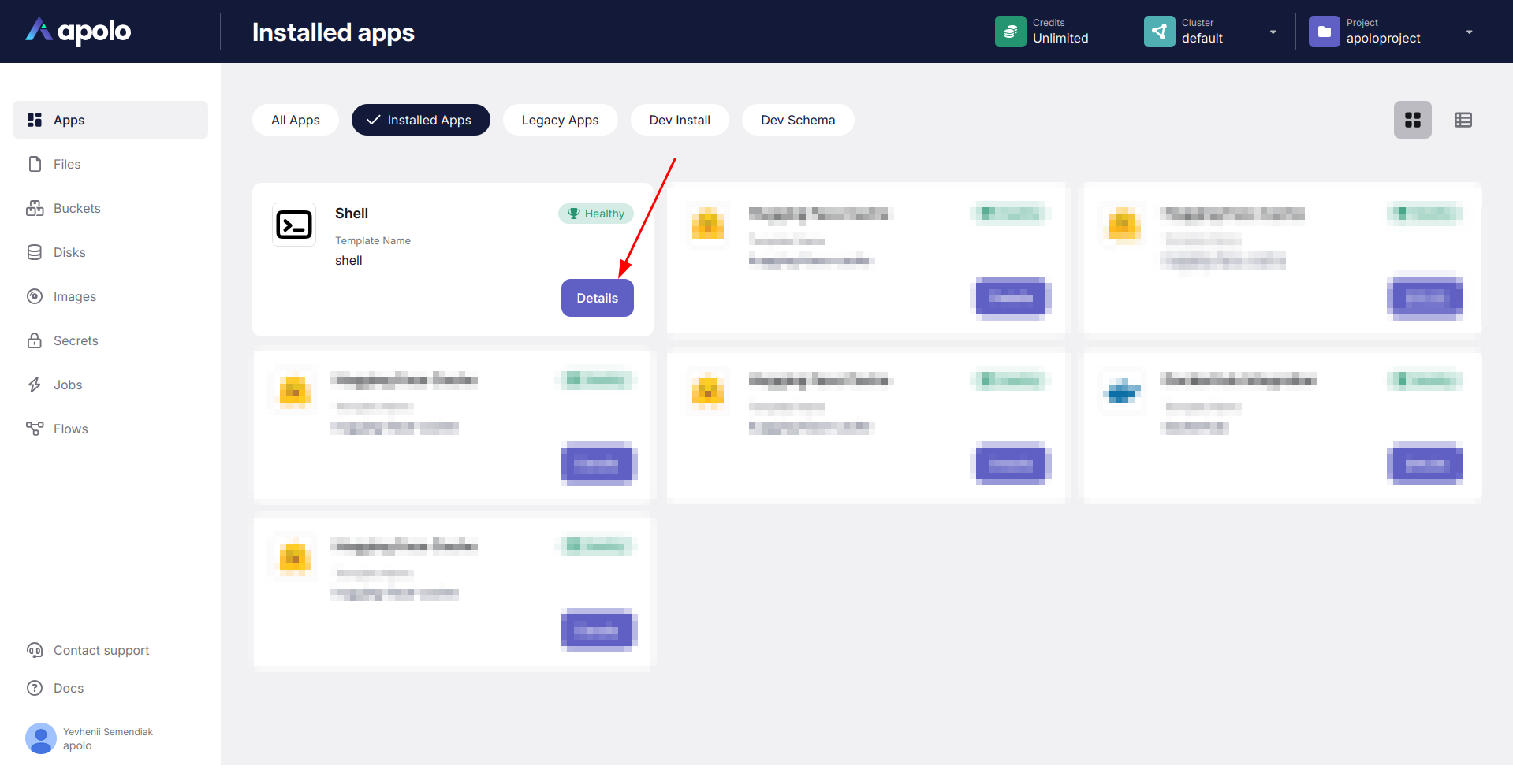1513x784 pixels.
Task: Navigate to Flows in sidebar
Action: point(70,429)
